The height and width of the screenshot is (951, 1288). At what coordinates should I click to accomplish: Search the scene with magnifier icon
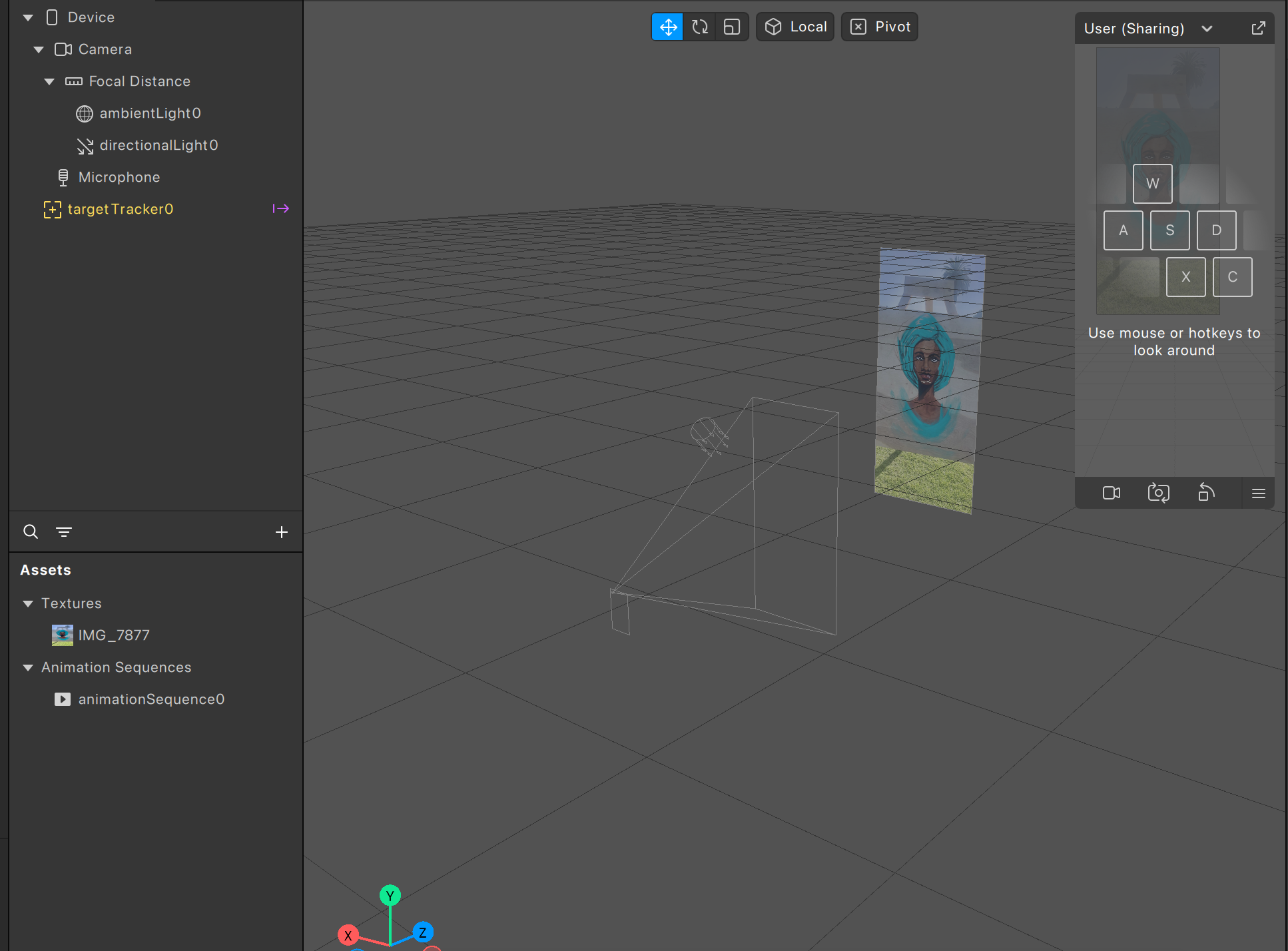pos(31,531)
